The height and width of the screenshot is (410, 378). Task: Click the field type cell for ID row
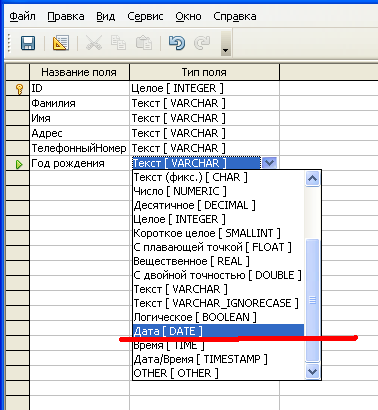(x=204, y=88)
